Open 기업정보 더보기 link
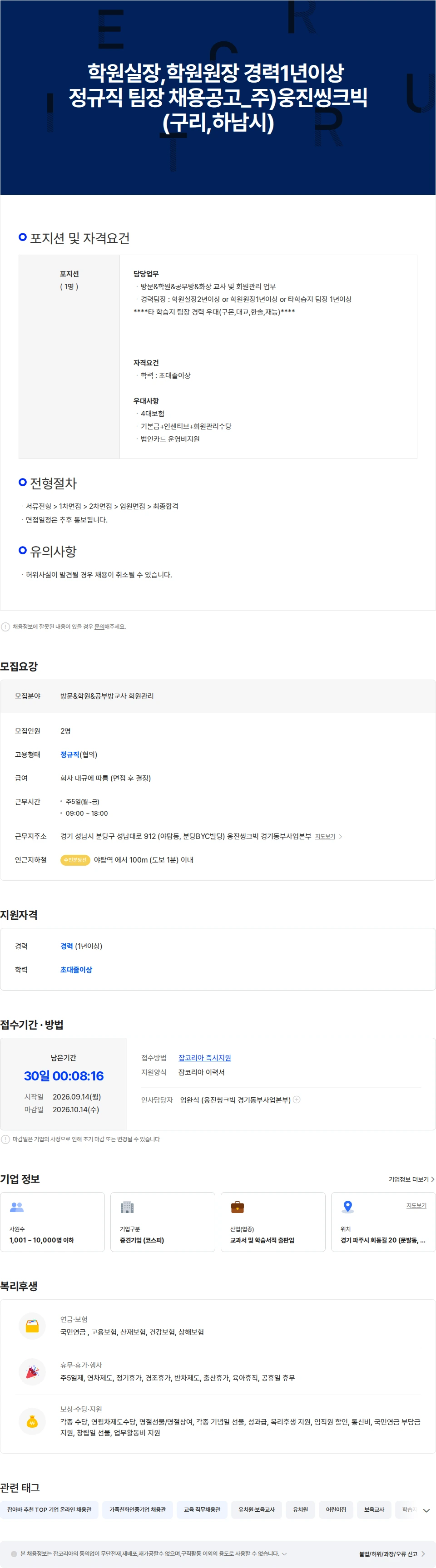 [x=411, y=1179]
